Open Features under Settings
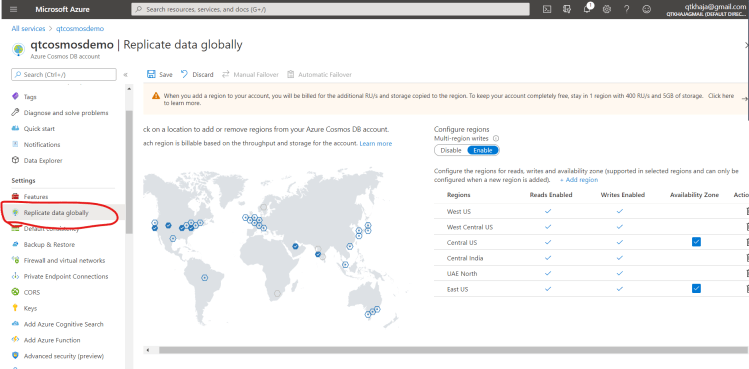The image size is (749, 369). point(36,196)
